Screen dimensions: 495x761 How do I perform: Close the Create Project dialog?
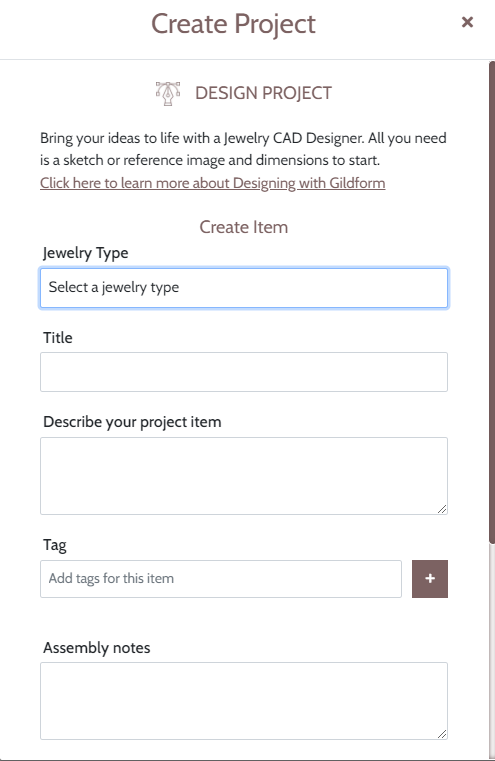click(467, 22)
